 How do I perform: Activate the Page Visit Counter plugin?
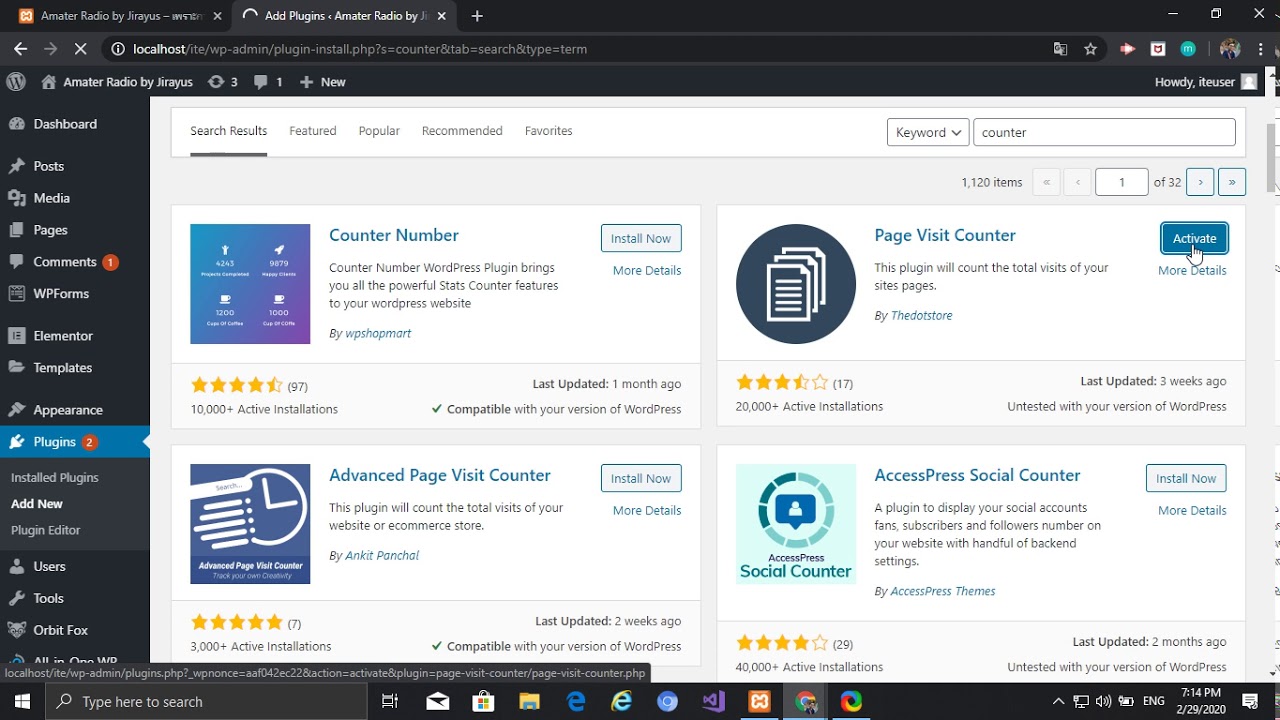pyautogui.click(x=1194, y=238)
